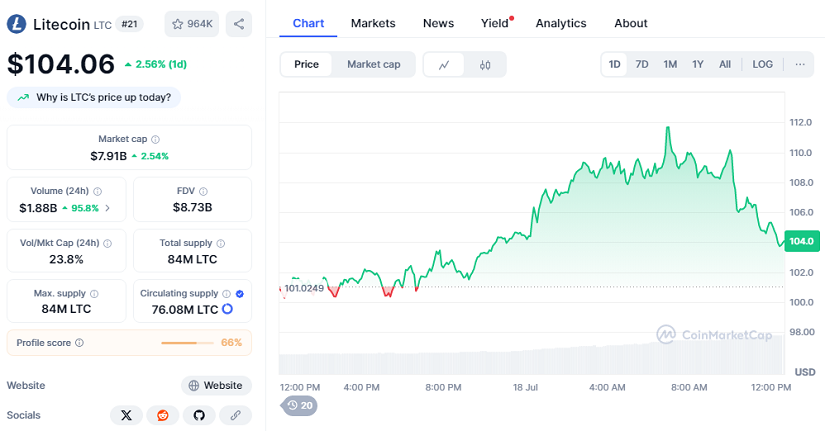Show Vol/Mkt Cap (24h) info icon
This screenshot has width=825, height=431.
(x=107, y=243)
